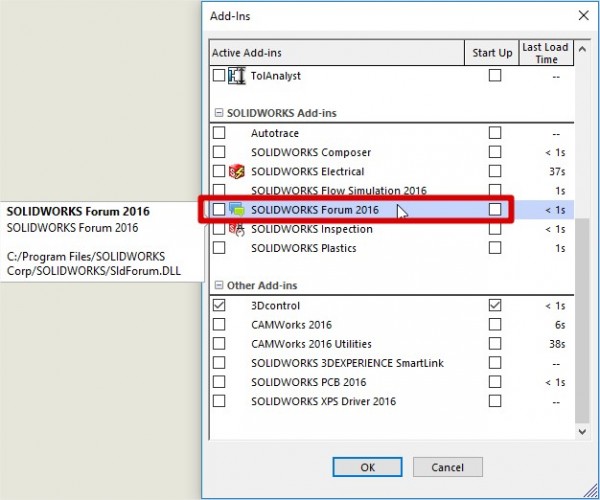The image size is (600, 500).
Task: Uncheck 3Dcontrol Start Up checkbox
Action: tap(495, 305)
